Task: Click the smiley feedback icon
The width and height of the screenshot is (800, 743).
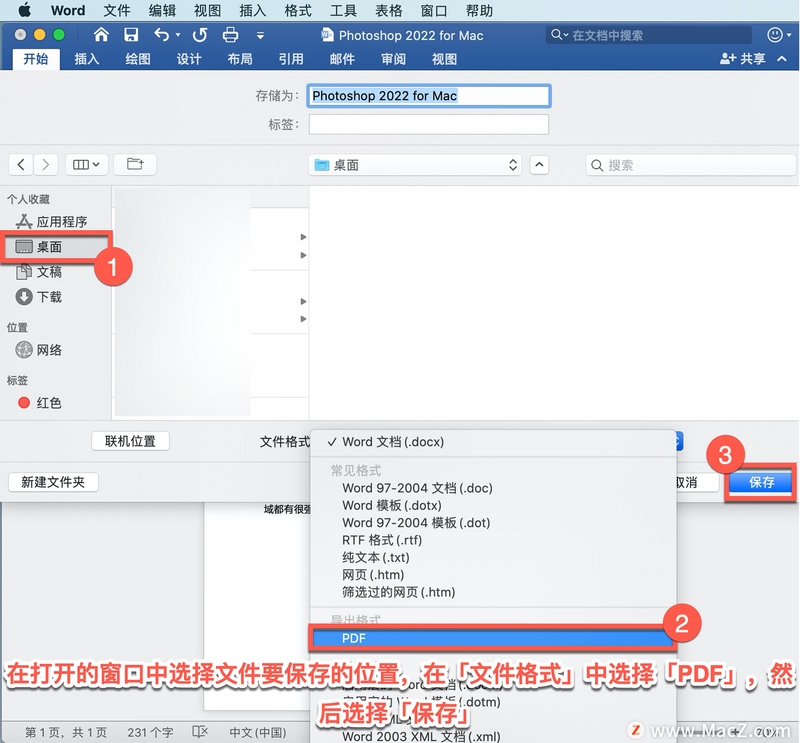Action: (775, 35)
